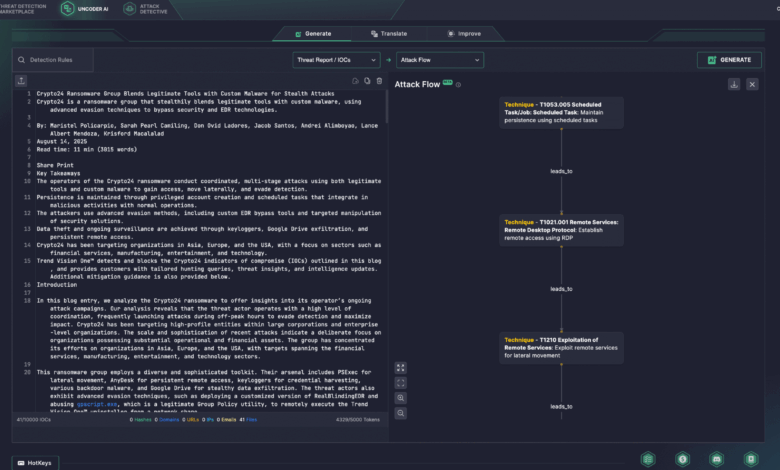The height and width of the screenshot is (470, 780).
Task: Click the gpscript.exe link in editor
Action: pyautogui.click(x=97, y=404)
